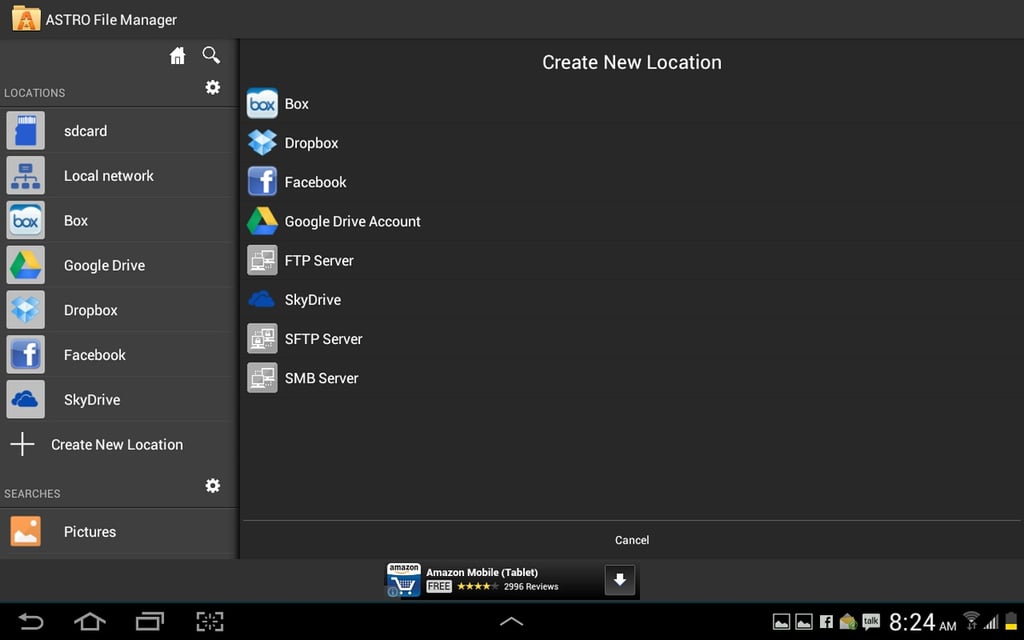
Task: Tap Amazon shopping cart ad thumbnail
Action: pos(403,579)
